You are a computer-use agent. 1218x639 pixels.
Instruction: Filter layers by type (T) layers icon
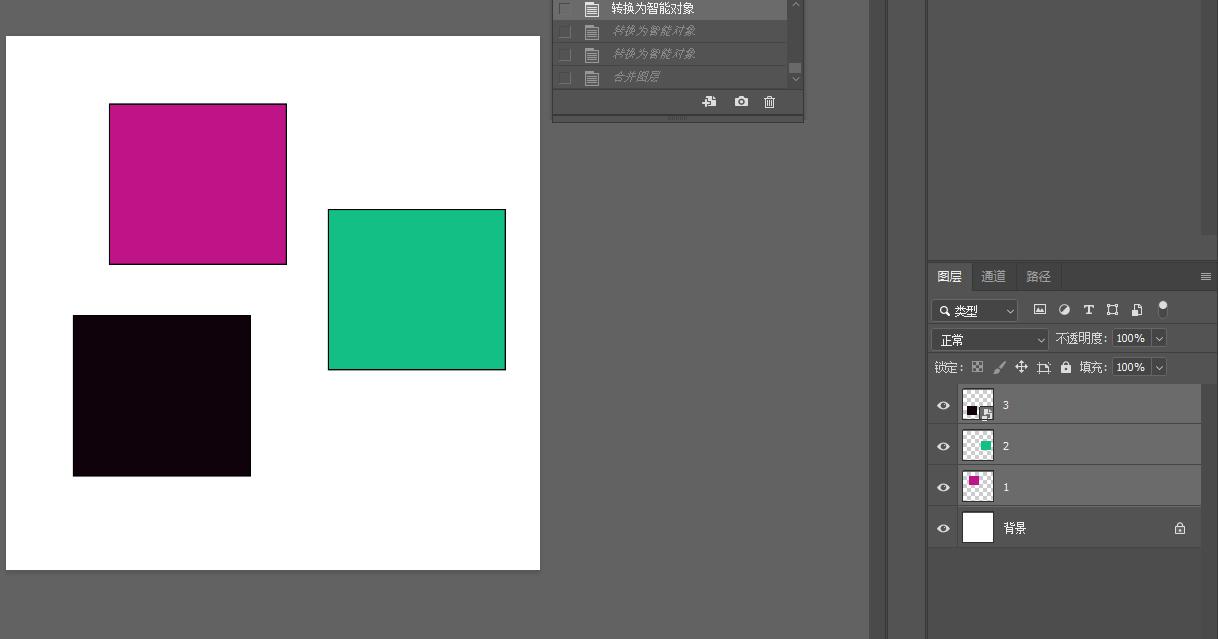[x=1088, y=310]
